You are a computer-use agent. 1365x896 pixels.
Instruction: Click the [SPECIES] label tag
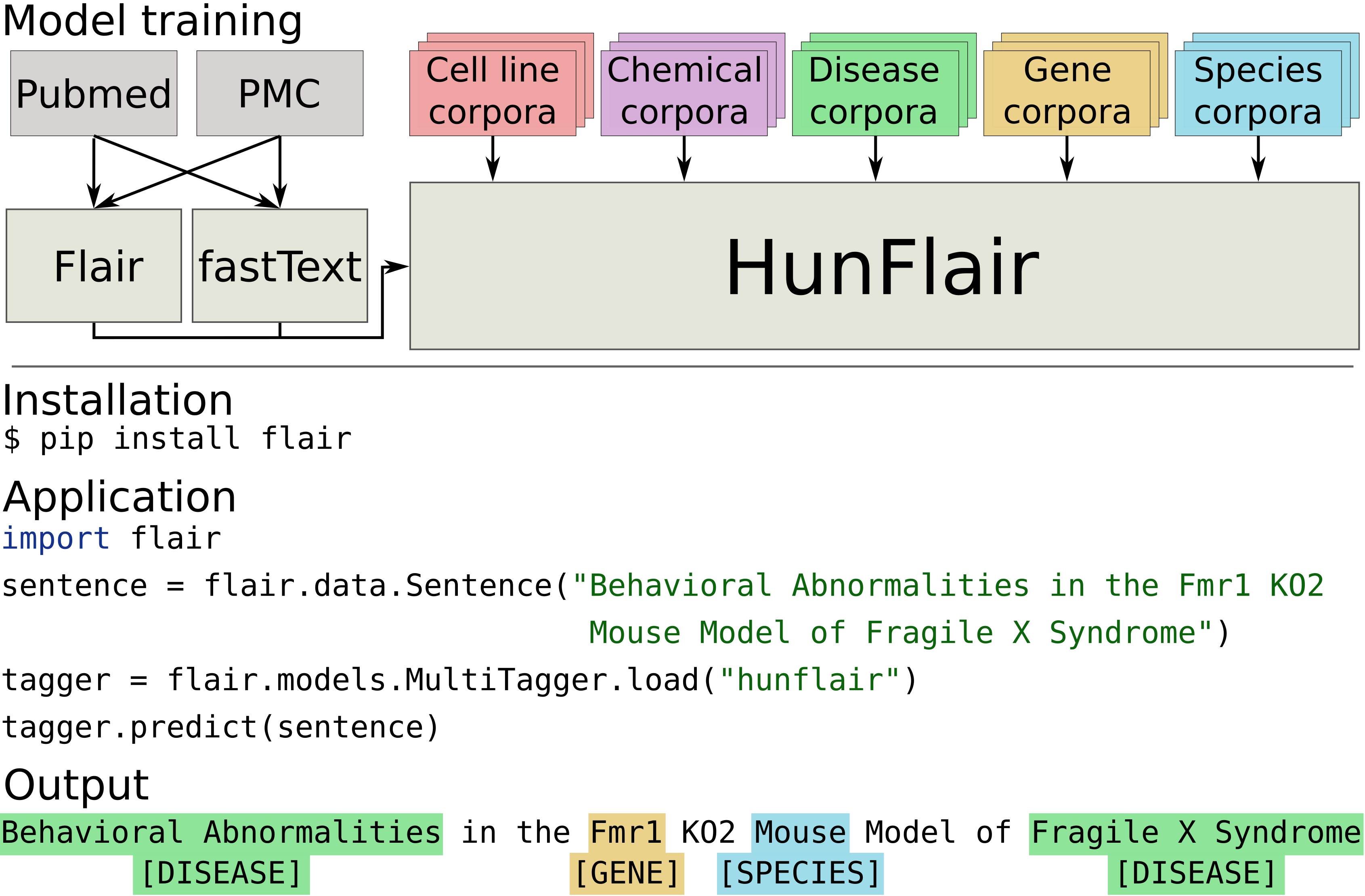800,874
